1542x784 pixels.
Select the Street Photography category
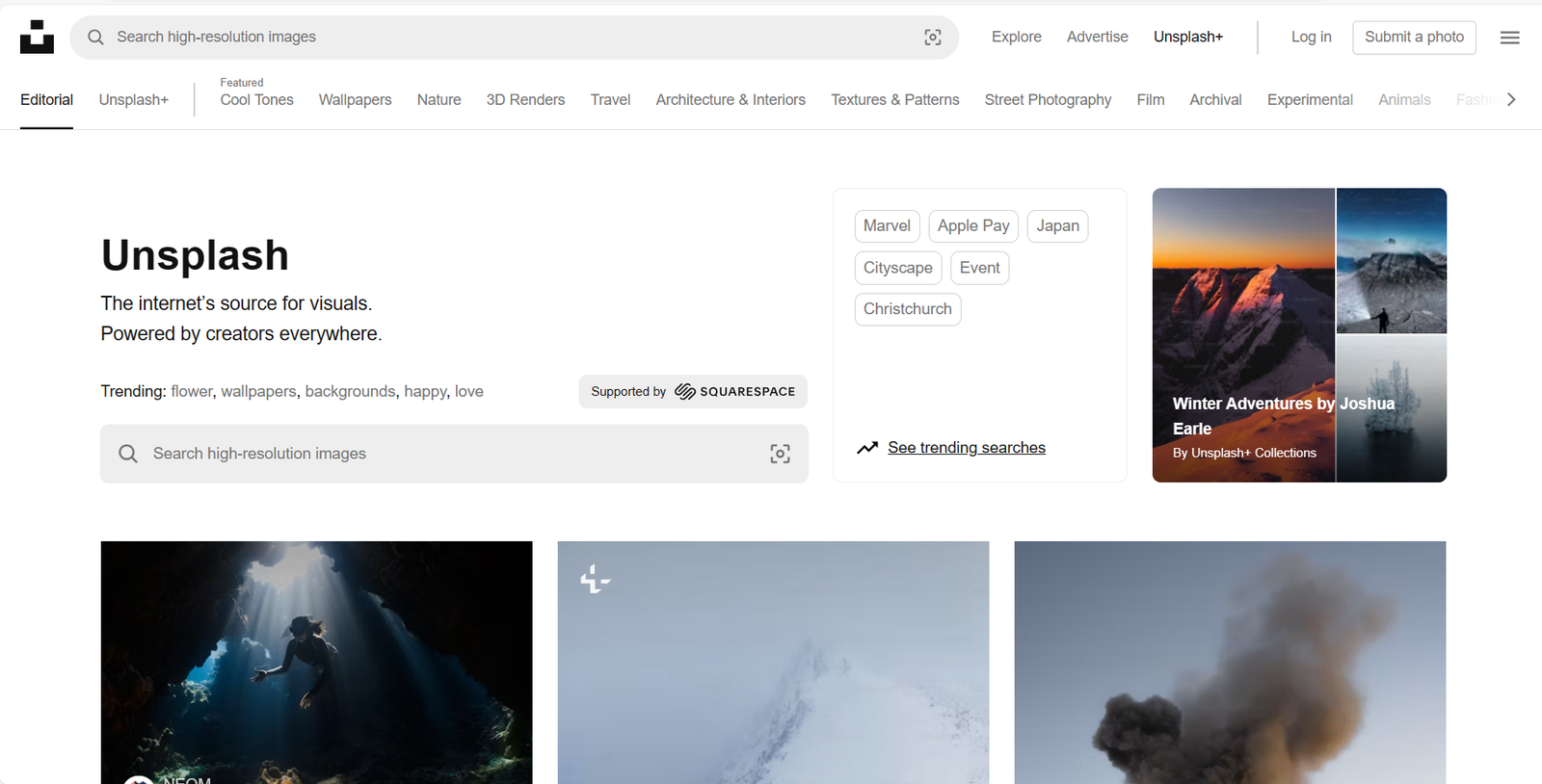(1048, 100)
